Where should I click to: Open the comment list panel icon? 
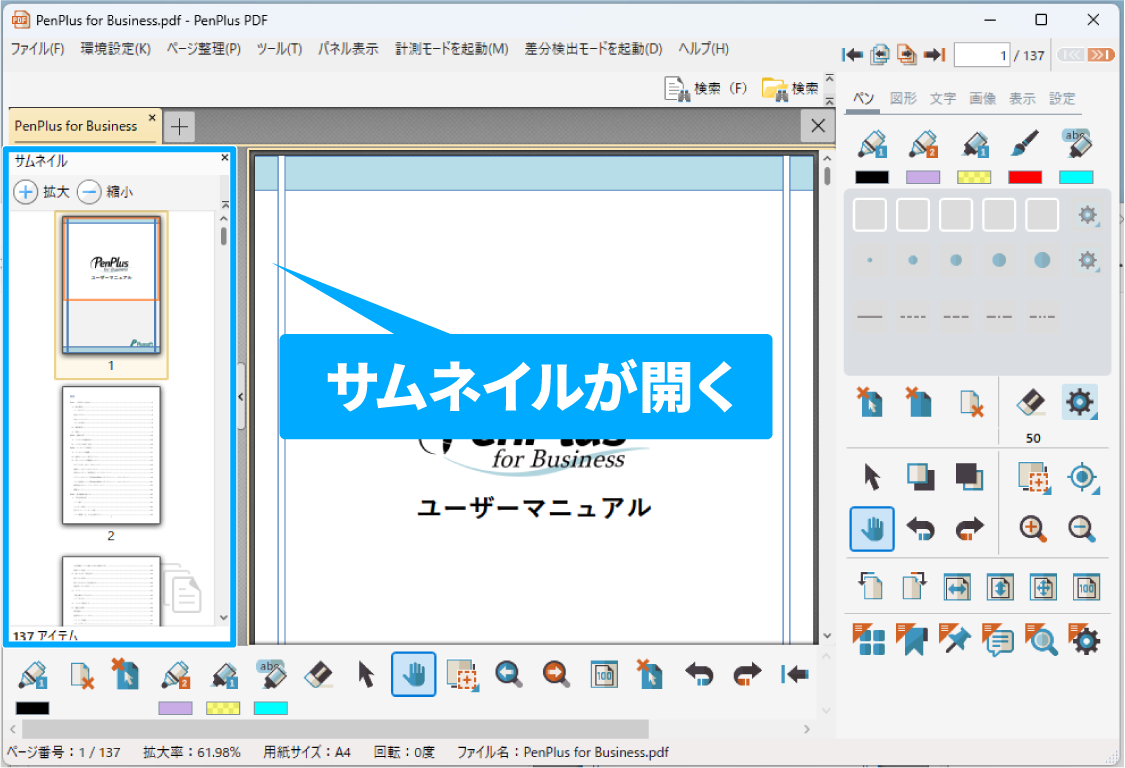(998, 639)
